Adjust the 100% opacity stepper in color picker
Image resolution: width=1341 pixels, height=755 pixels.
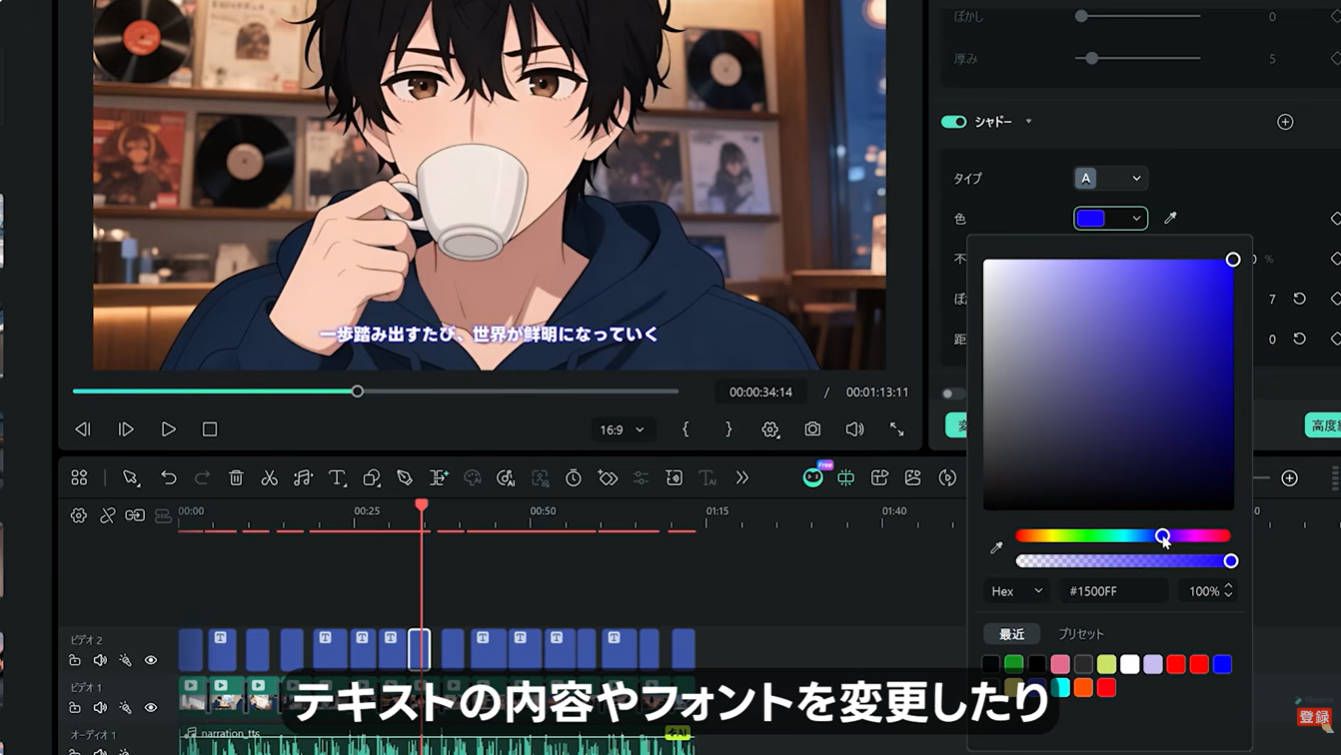click(1229, 591)
